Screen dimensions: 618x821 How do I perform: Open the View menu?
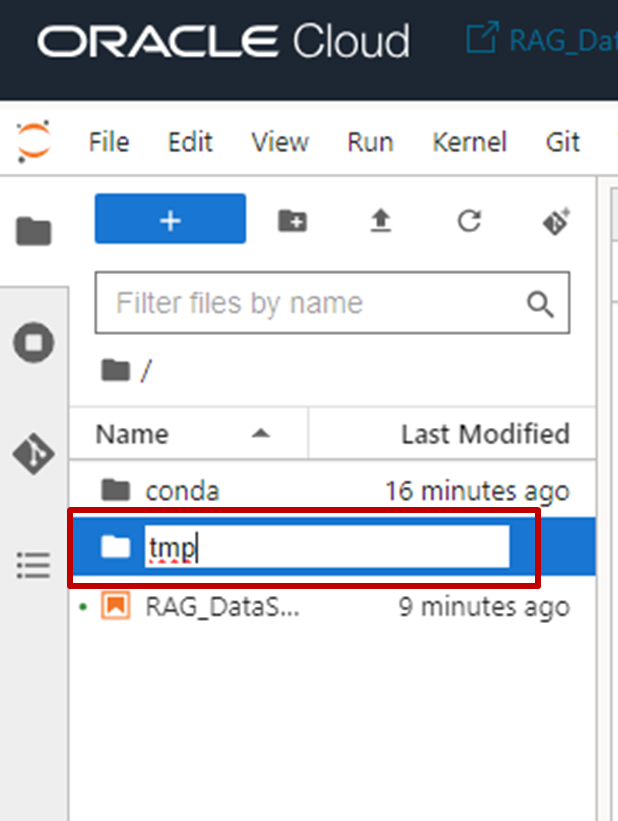click(280, 142)
